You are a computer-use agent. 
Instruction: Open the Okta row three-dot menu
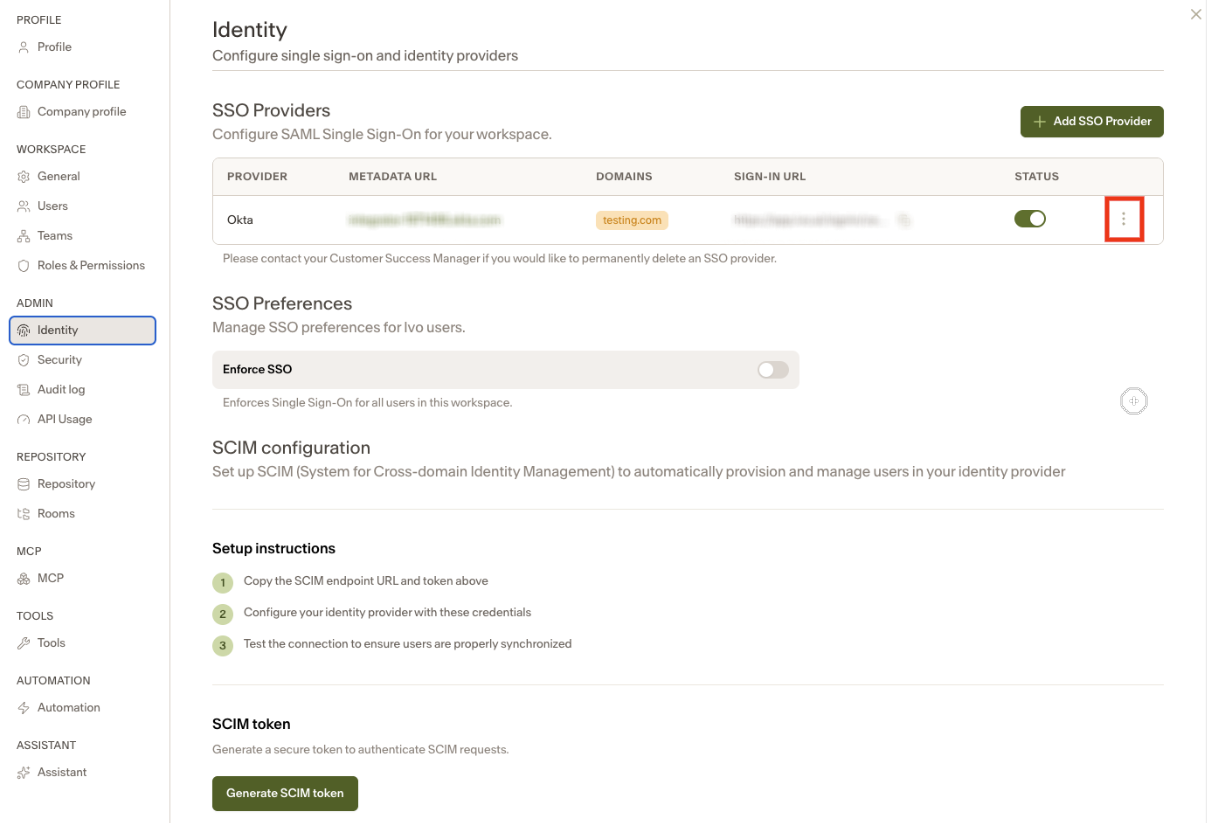click(1124, 219)
